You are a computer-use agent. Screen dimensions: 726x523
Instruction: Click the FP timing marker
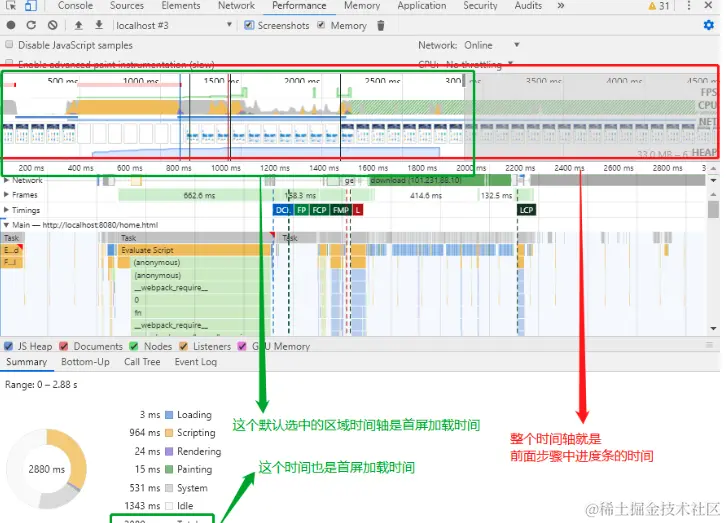pyautogui.click(x=301, y=210)
